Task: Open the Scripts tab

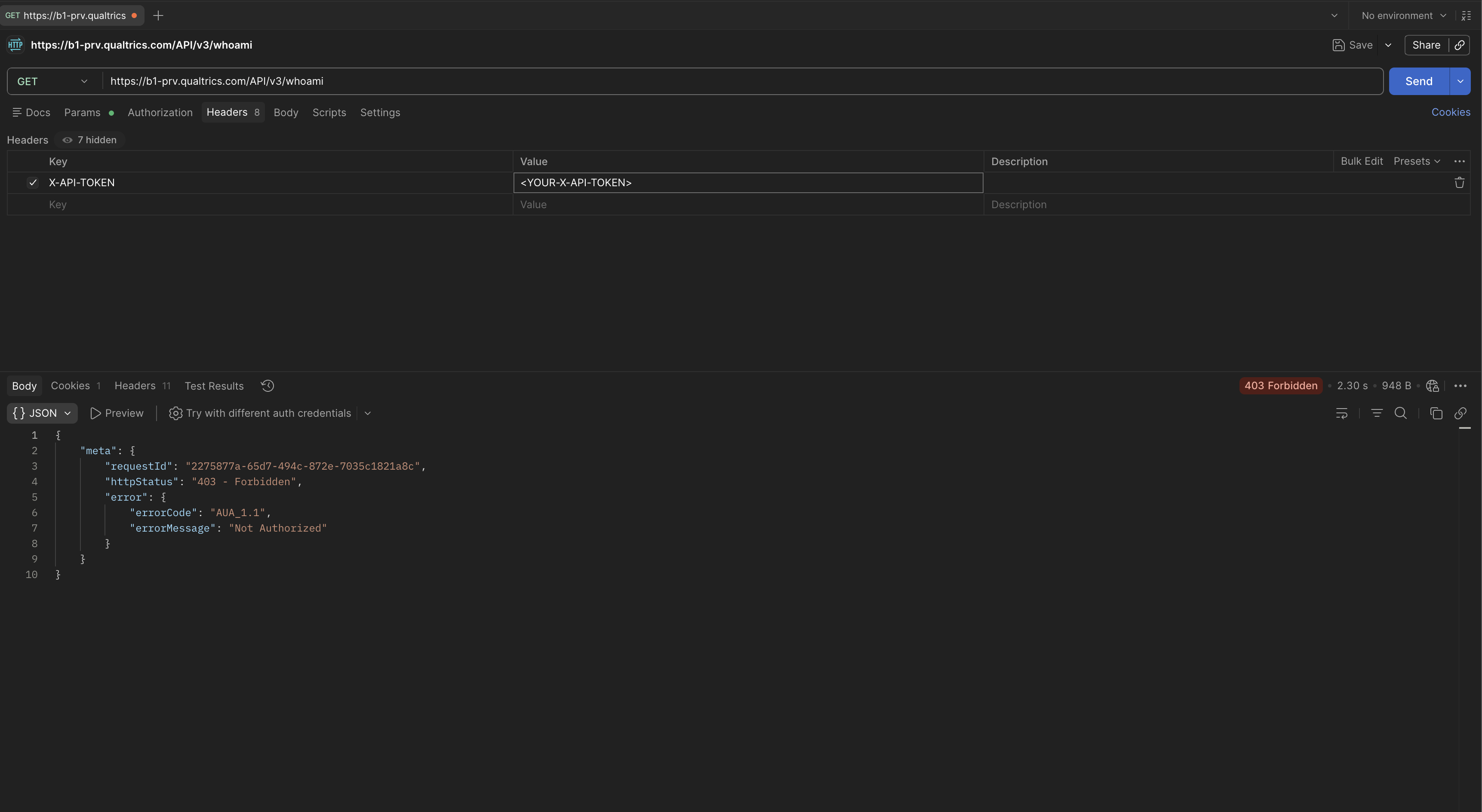Action: [329, 112]
